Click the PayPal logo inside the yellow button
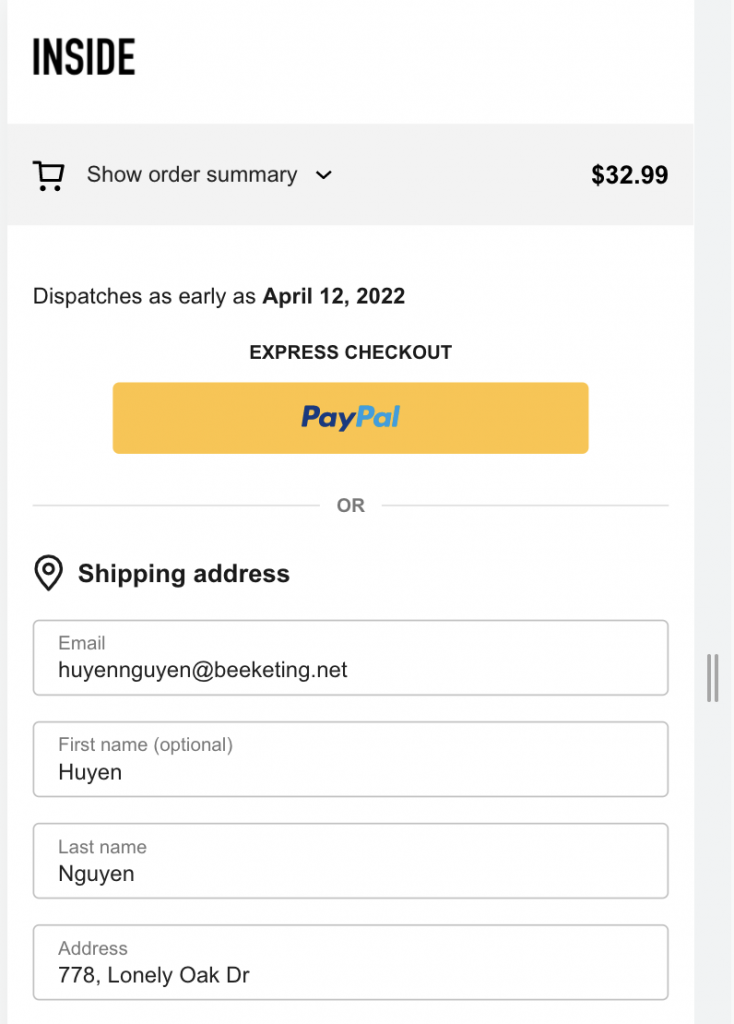The width and height of the screenshot is (734, 1024). click(x=351, y=417)
